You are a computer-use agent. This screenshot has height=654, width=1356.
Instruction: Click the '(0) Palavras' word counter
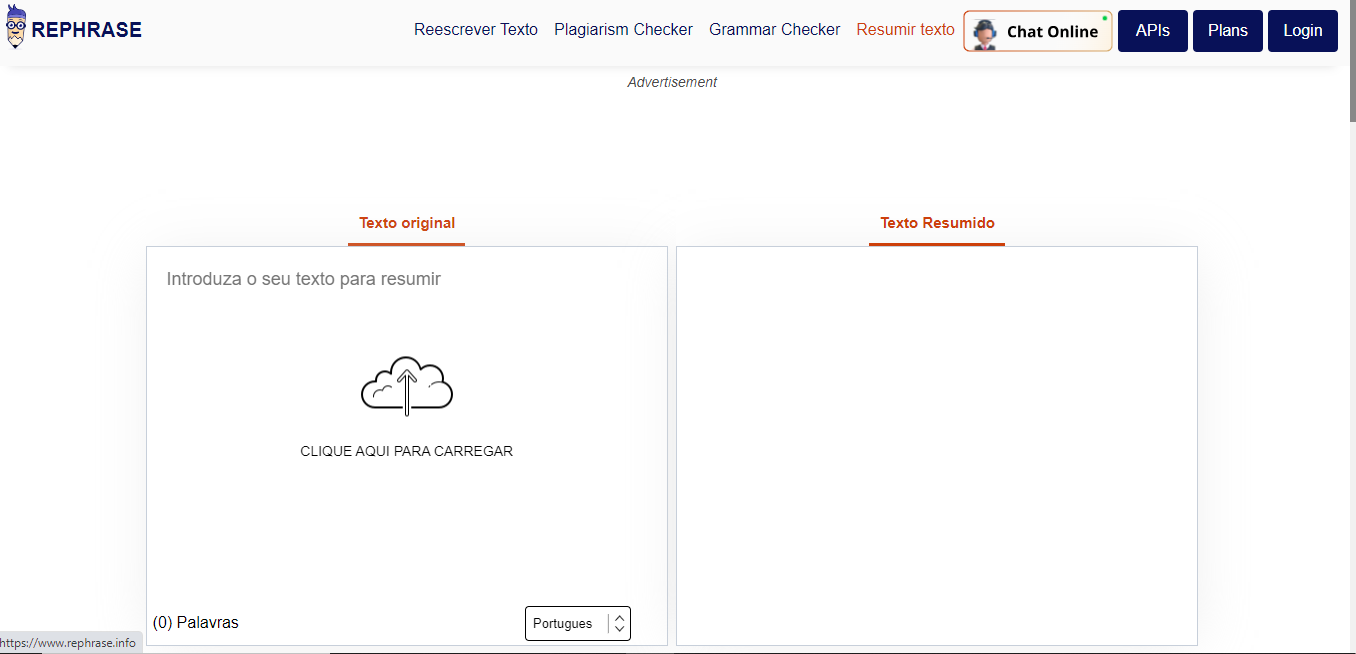[196, 623]
